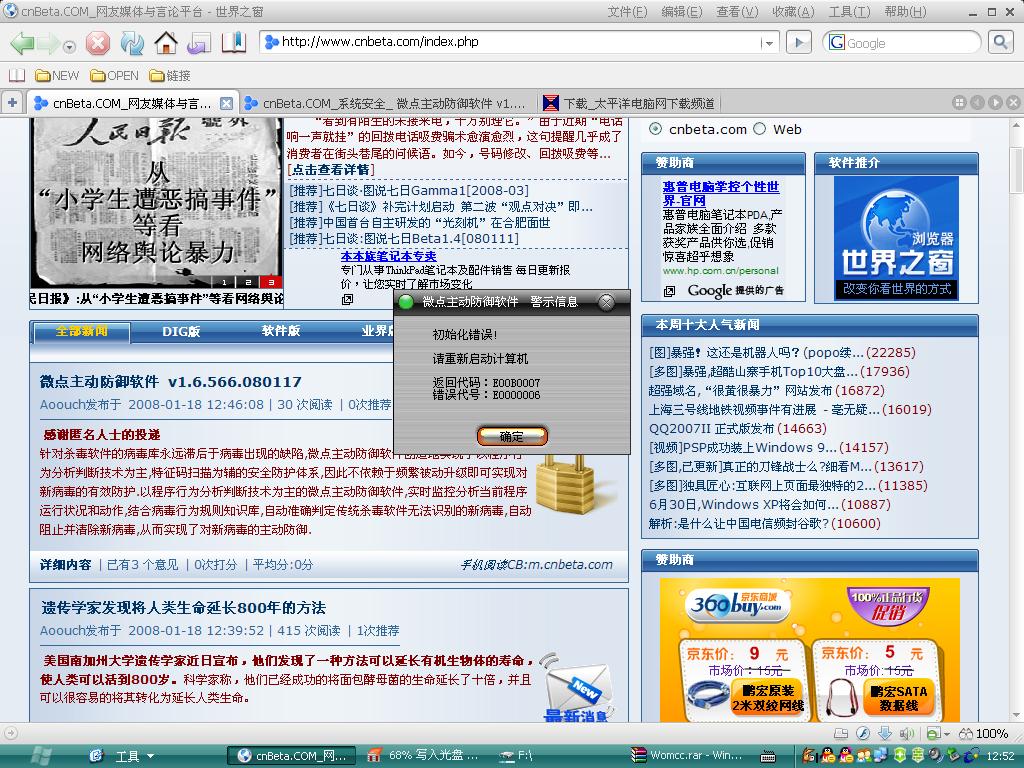The image size is (1024, 768).
Task: Toggle the status bar sound speaker icon
Action: coord(906,733)
